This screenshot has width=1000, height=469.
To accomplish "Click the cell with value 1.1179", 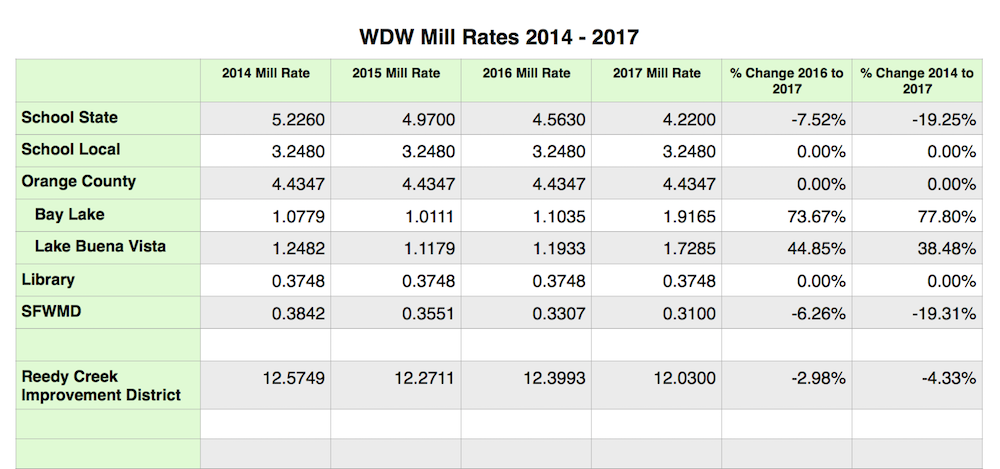I will point(396,248).
